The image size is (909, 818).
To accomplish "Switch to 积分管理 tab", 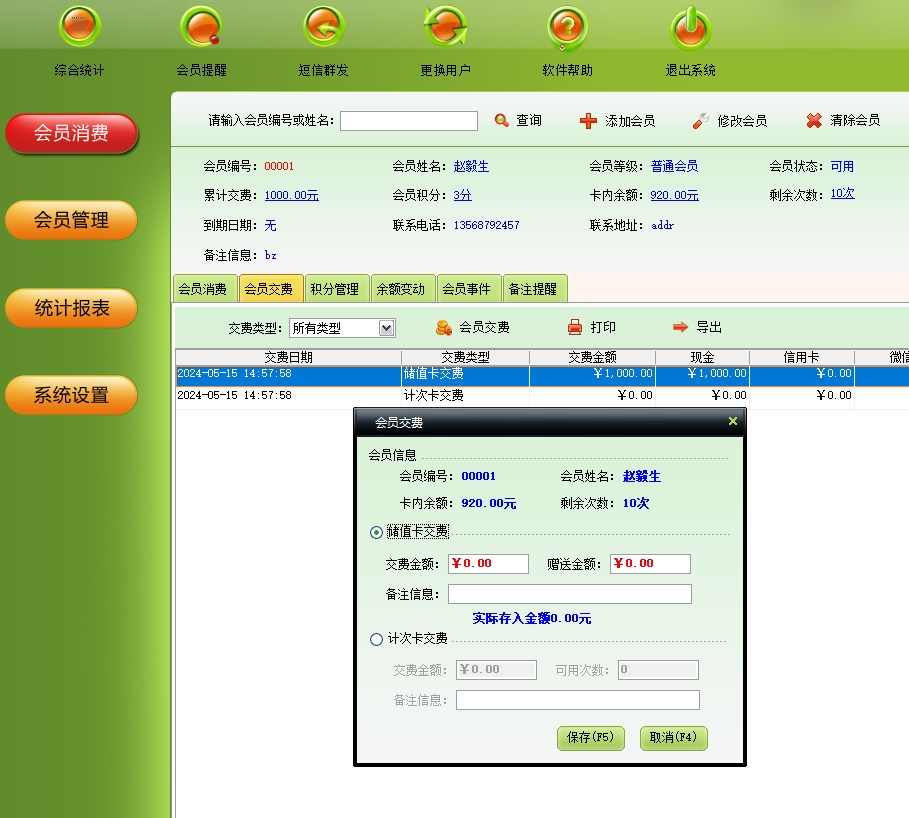I will [334, 289].
